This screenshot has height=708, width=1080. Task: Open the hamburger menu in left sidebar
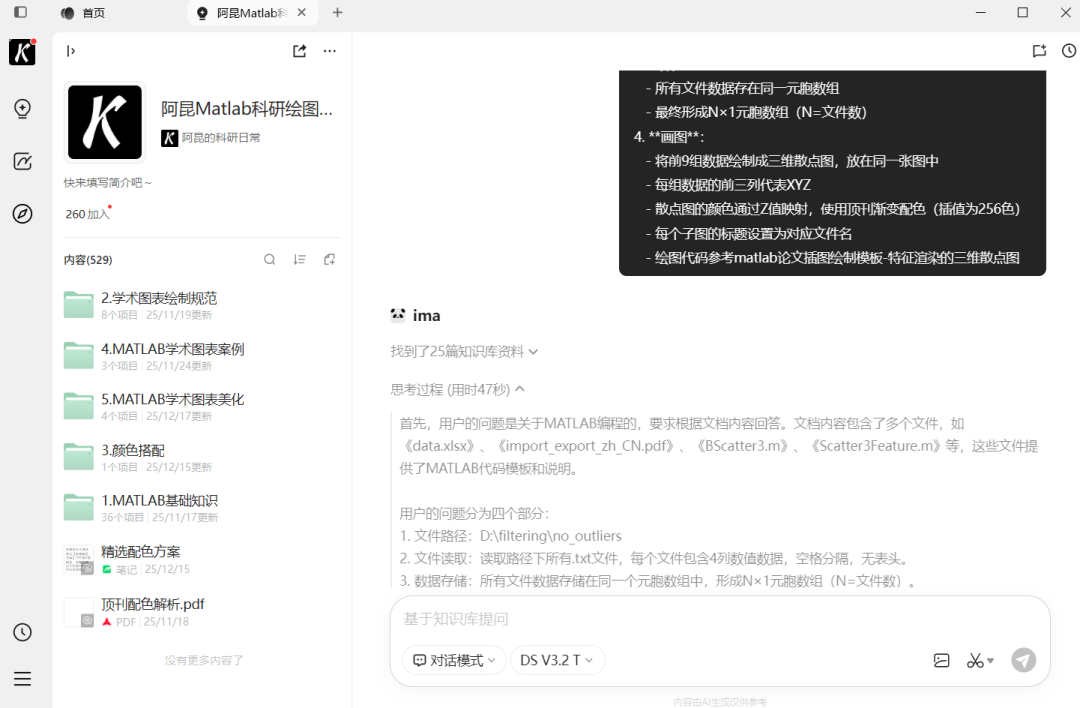coord(22,679)
